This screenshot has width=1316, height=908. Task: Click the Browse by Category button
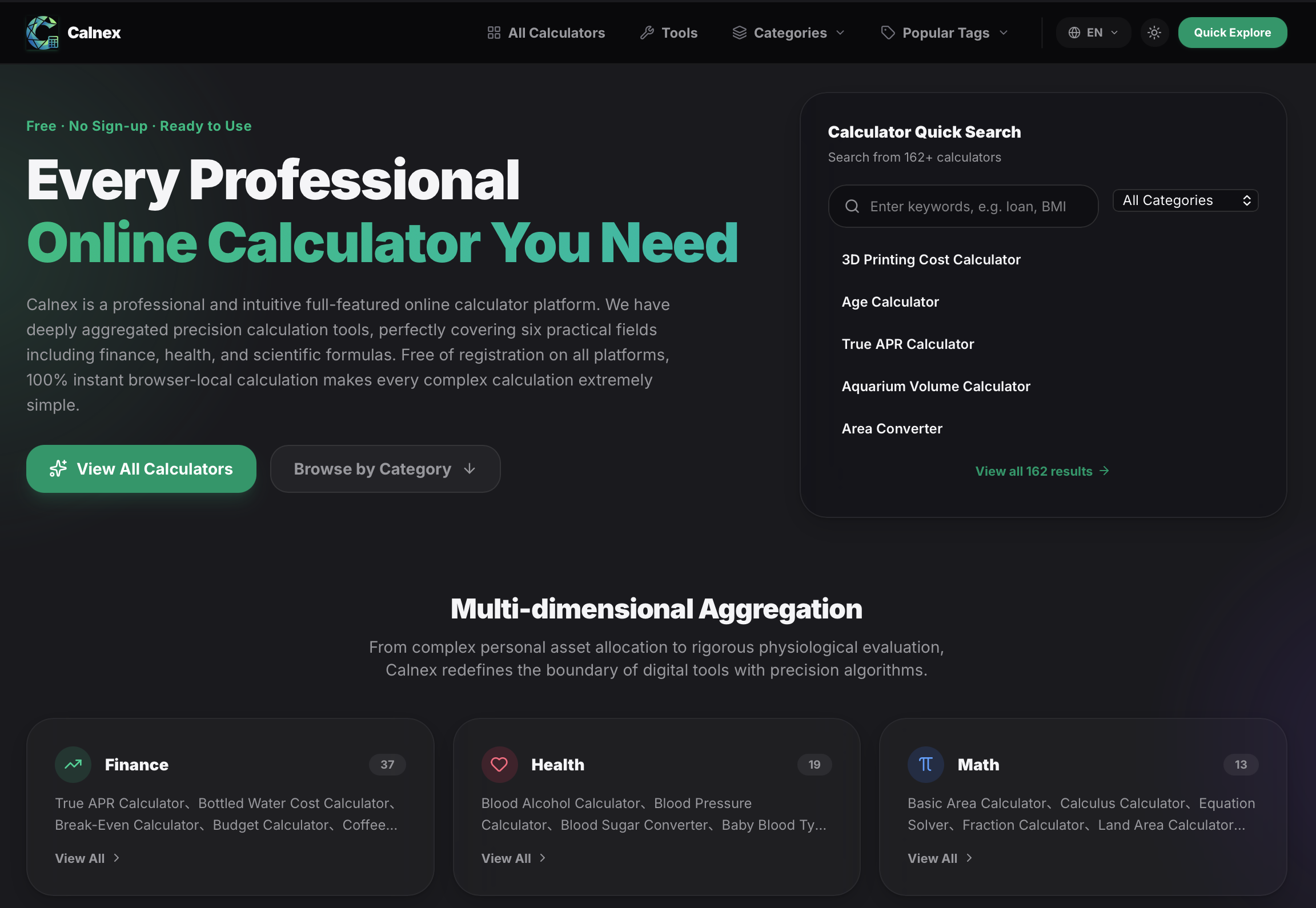pyautogui.click(x=386, y=469)
